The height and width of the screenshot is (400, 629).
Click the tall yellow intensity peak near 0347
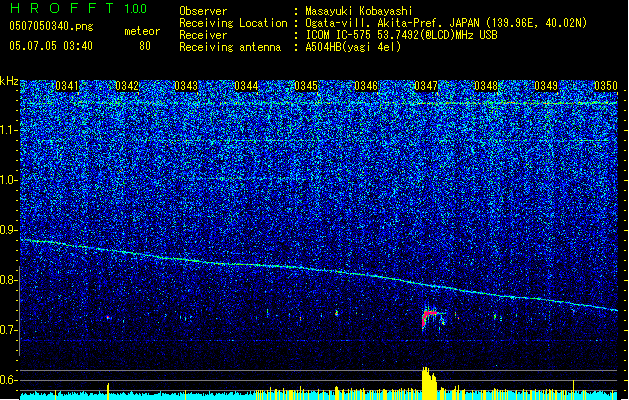coord(429,383)
